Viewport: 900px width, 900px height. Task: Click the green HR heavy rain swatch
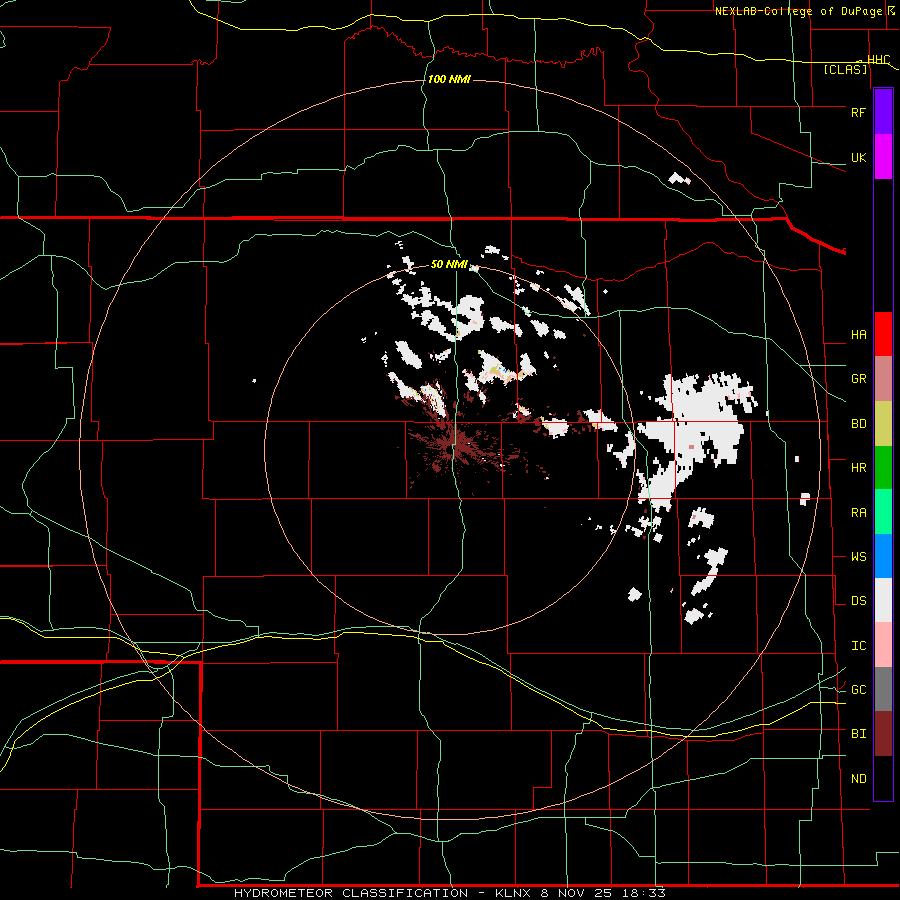[x=883, y=468]
